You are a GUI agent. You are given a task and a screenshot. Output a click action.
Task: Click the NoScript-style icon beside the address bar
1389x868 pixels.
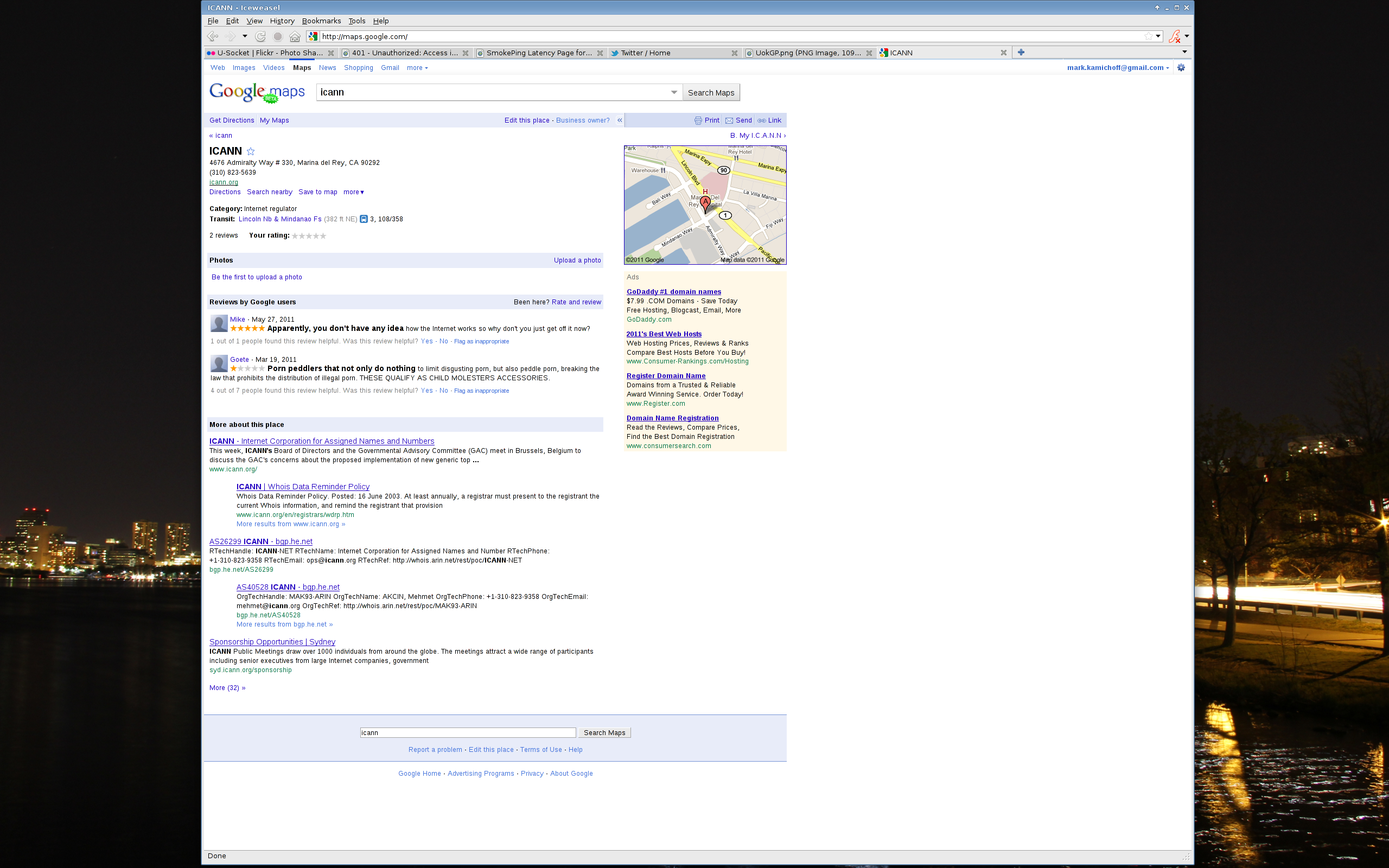1174,36
